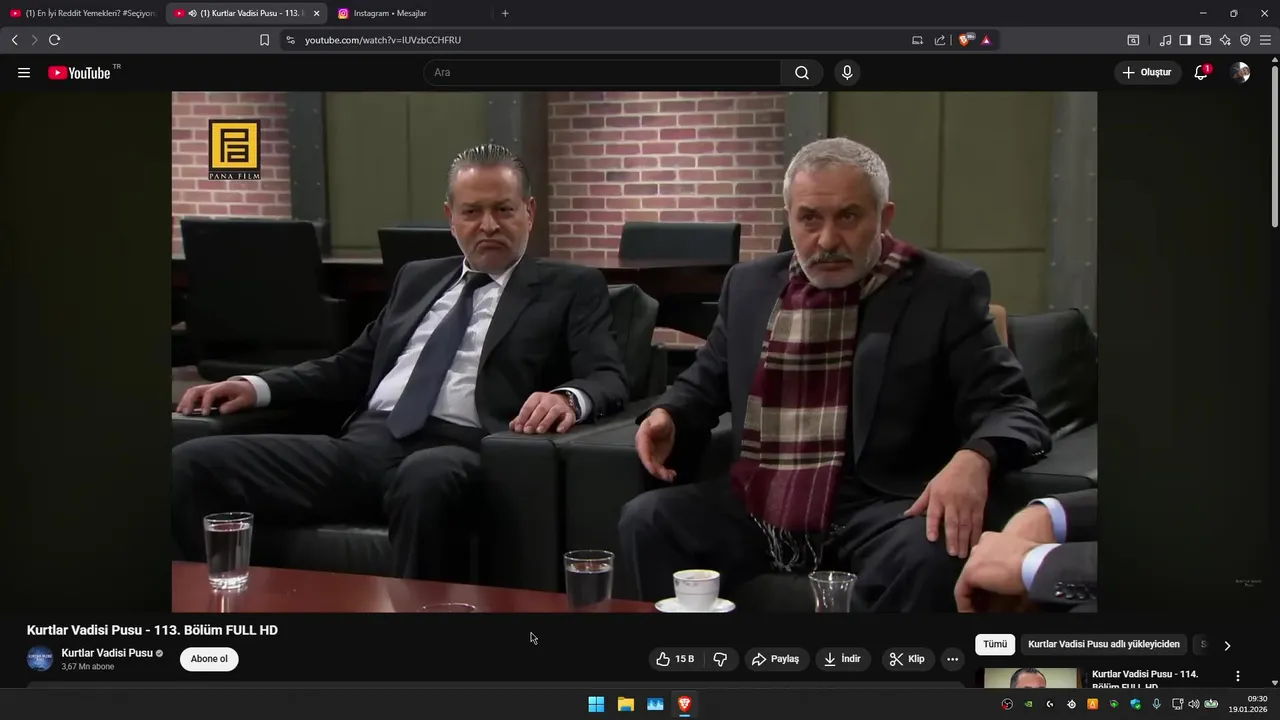1280x720 pixels.
Task: Click the search magnifier button
Action: 802,73
